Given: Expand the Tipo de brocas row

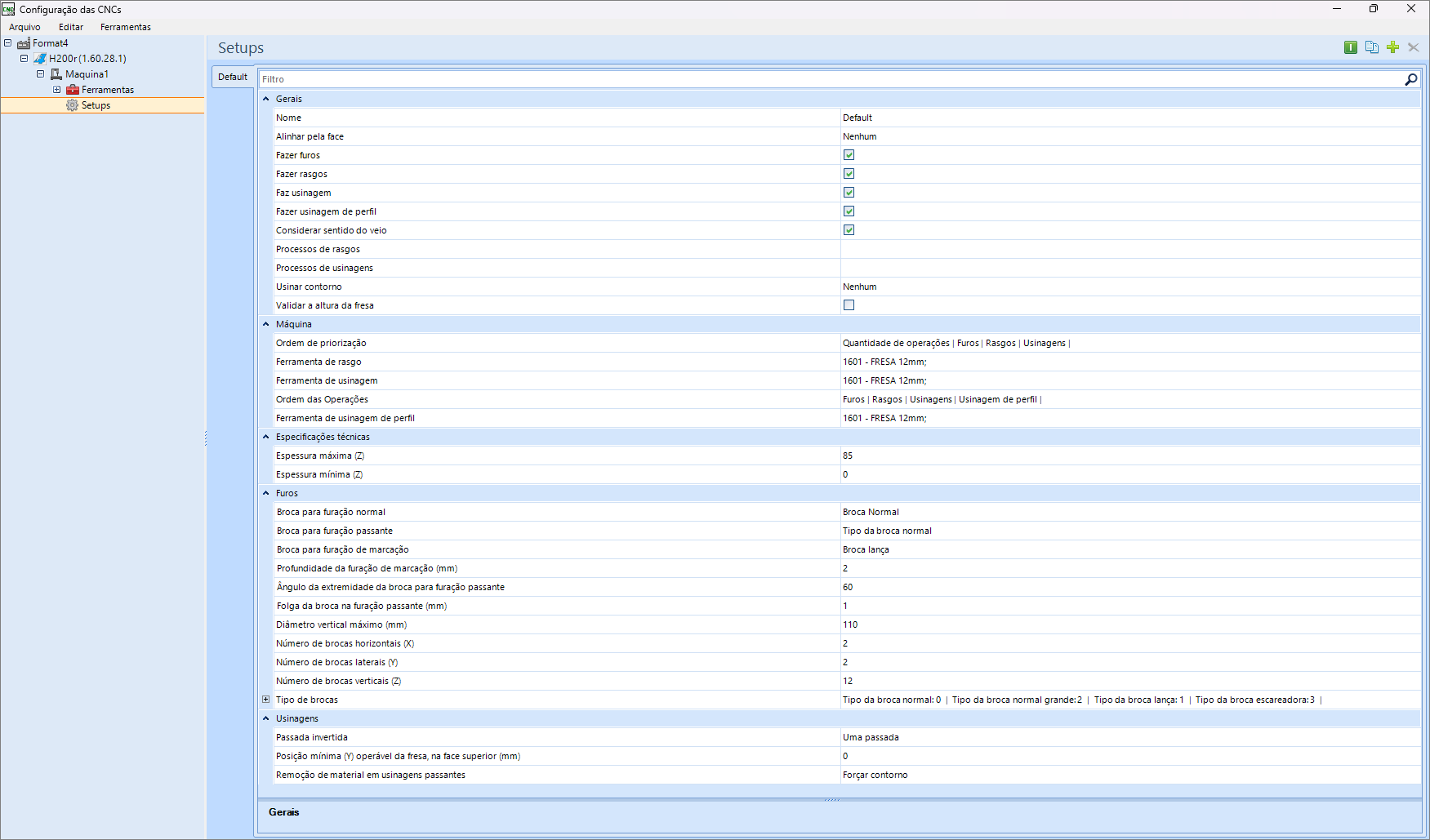Looking at the screenshot, I should click(x=265, y=700).
